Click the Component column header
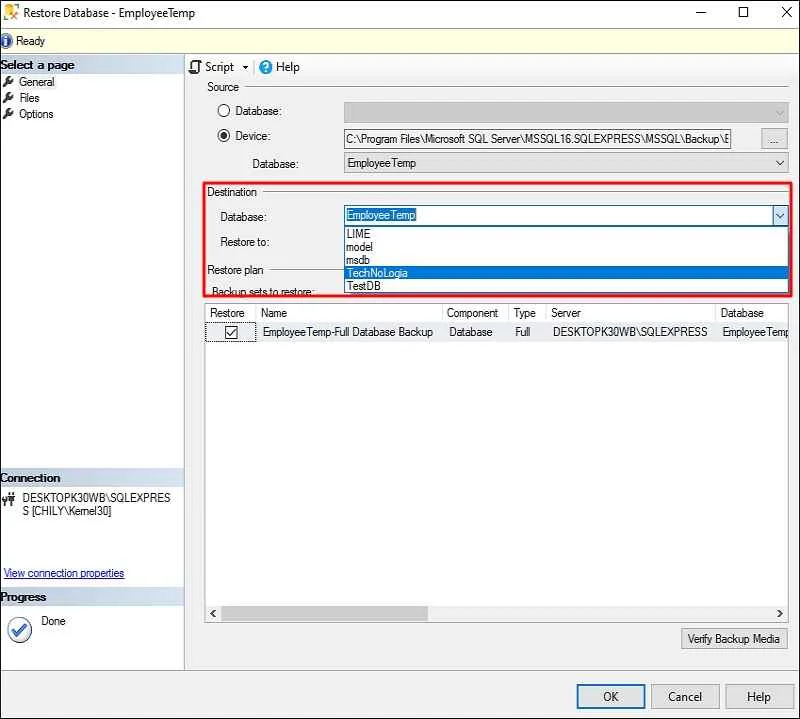 point(475,313)
